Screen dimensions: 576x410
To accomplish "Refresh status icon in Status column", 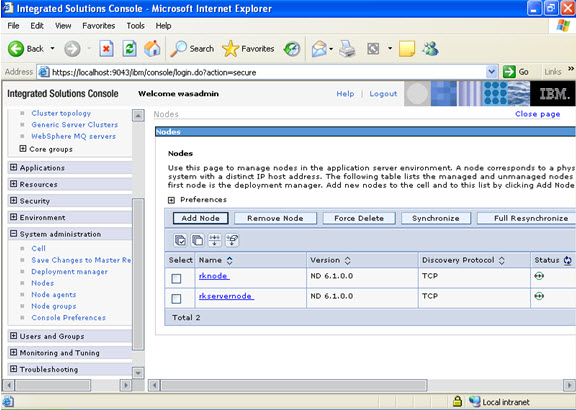I will point(568,260).
